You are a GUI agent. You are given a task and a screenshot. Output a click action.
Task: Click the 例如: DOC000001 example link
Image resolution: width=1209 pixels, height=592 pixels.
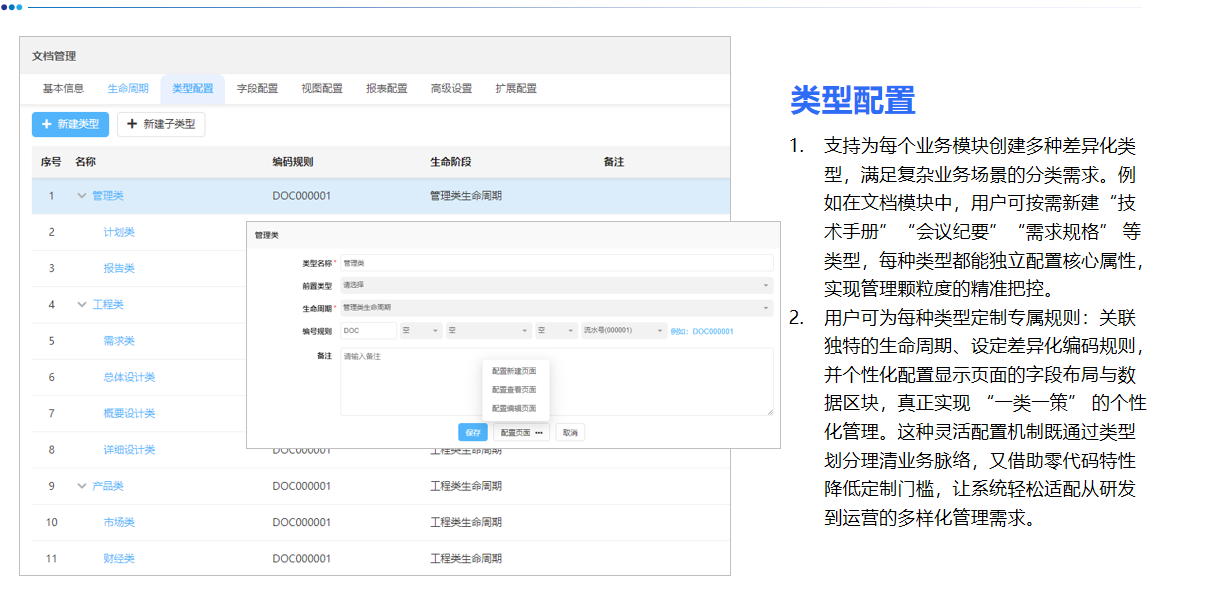(703, 332)
